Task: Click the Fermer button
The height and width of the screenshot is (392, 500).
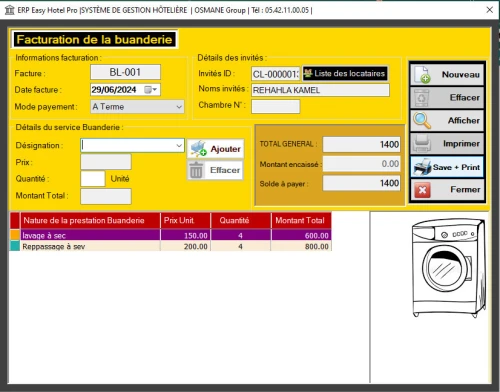Action: [x=447, y=190]
